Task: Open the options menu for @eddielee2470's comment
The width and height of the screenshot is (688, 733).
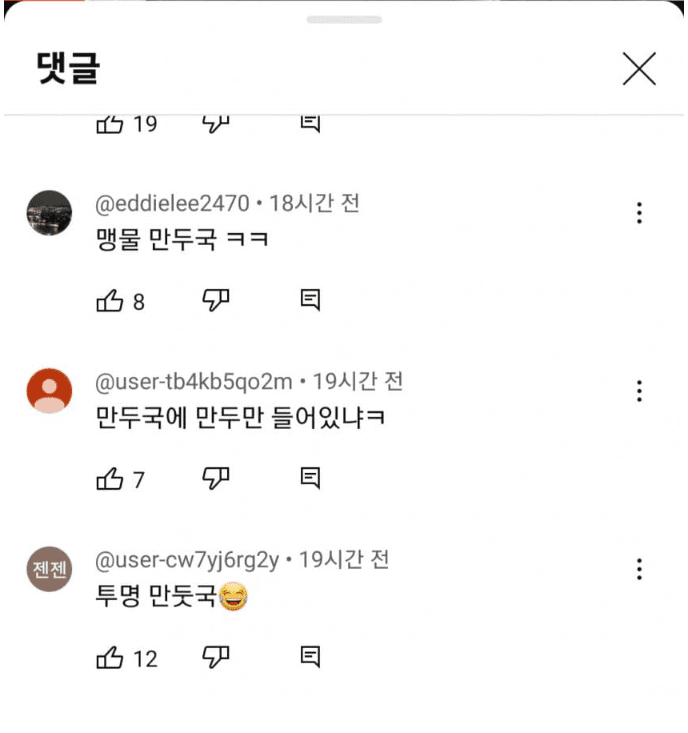Action: click(639, 212)
